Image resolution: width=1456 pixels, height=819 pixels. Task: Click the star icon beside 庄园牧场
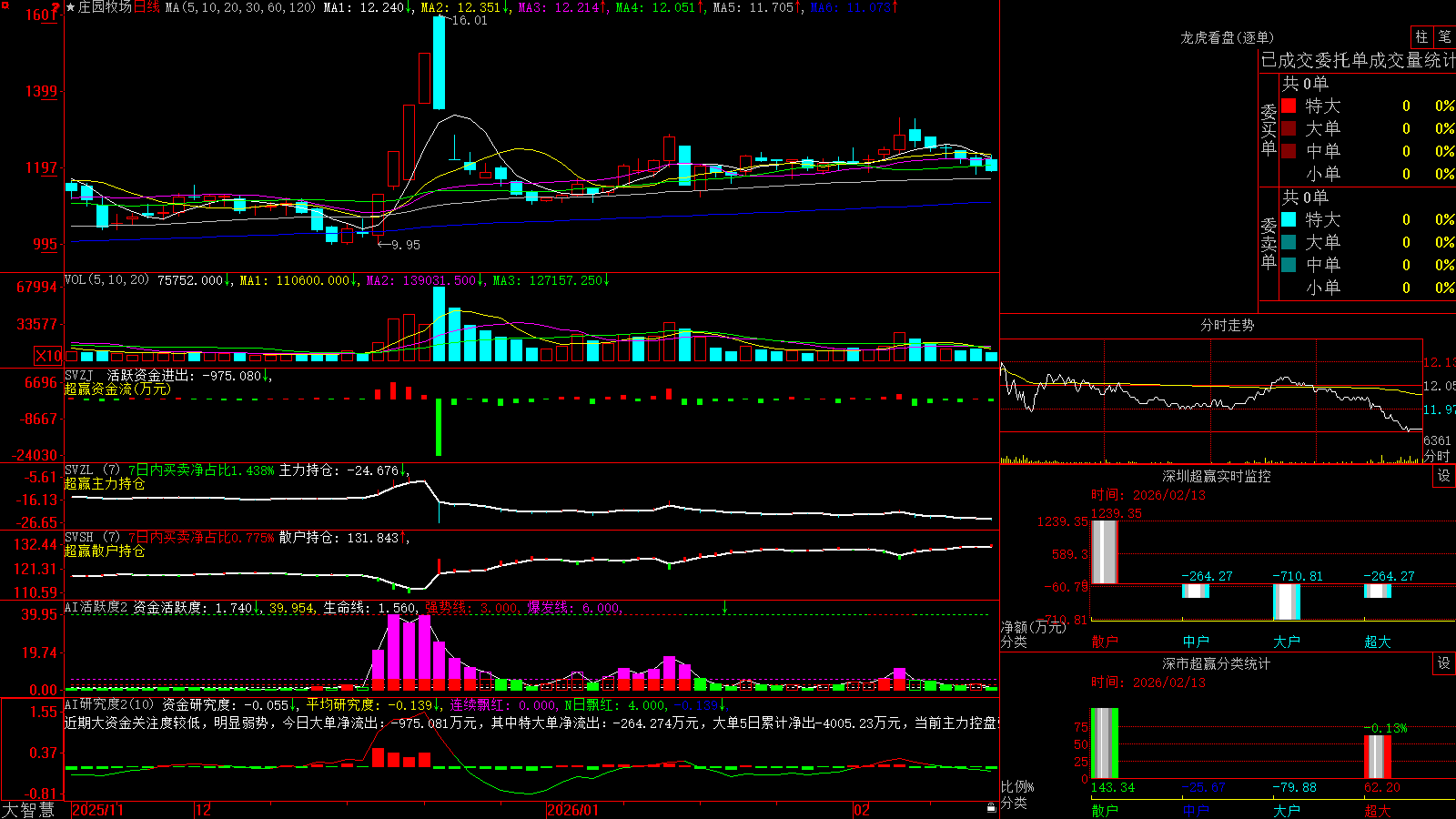pos(70,7)
